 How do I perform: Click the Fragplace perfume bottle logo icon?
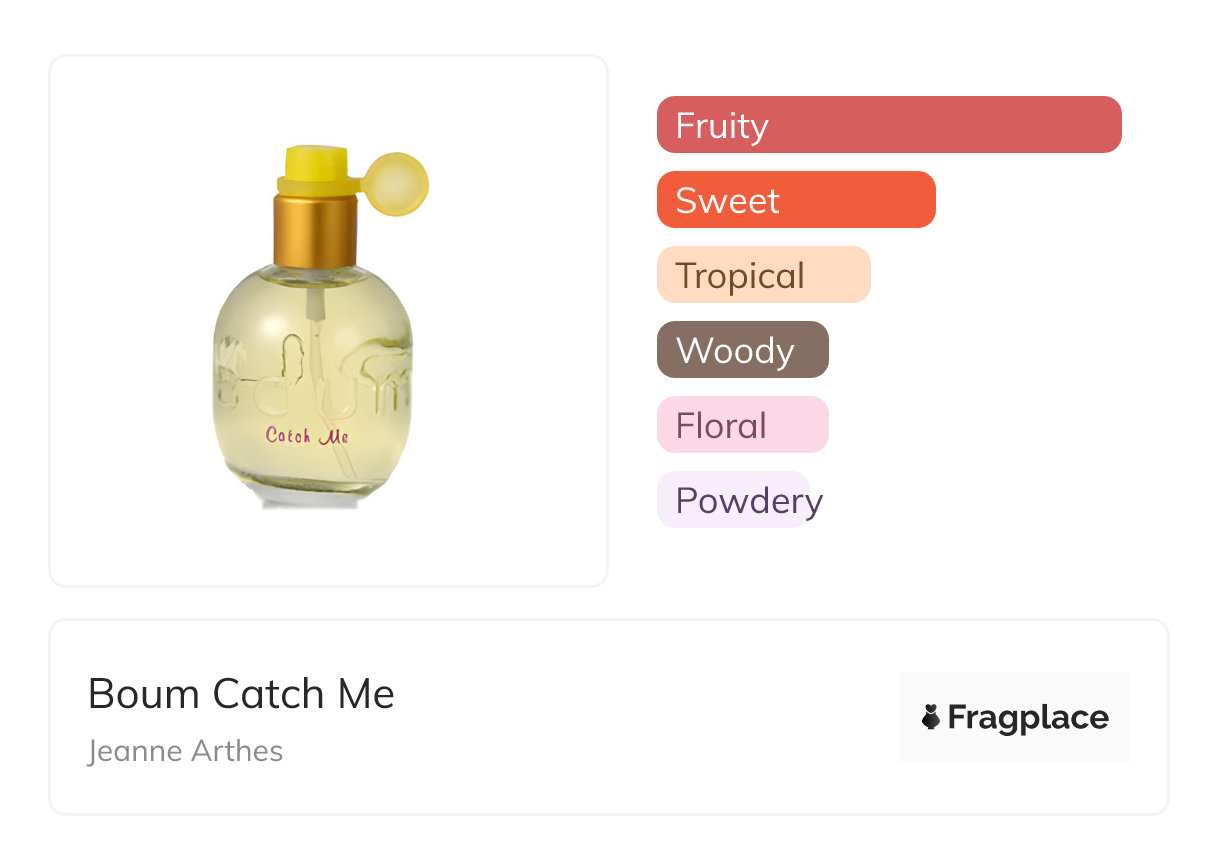coord(931,717)
